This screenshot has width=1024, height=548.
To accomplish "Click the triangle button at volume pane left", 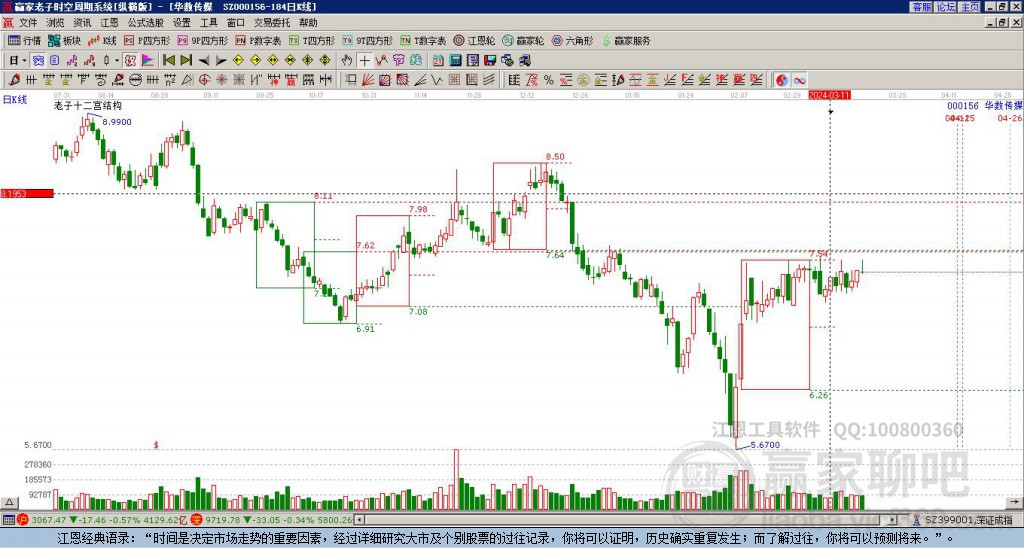I will [x=9, y=502].
